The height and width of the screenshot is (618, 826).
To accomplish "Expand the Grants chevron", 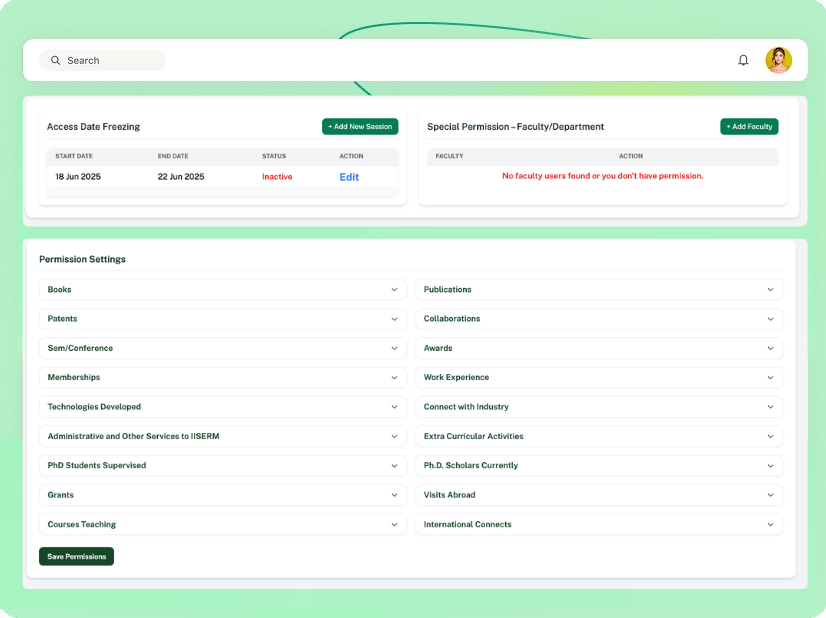I will [394, 495].
